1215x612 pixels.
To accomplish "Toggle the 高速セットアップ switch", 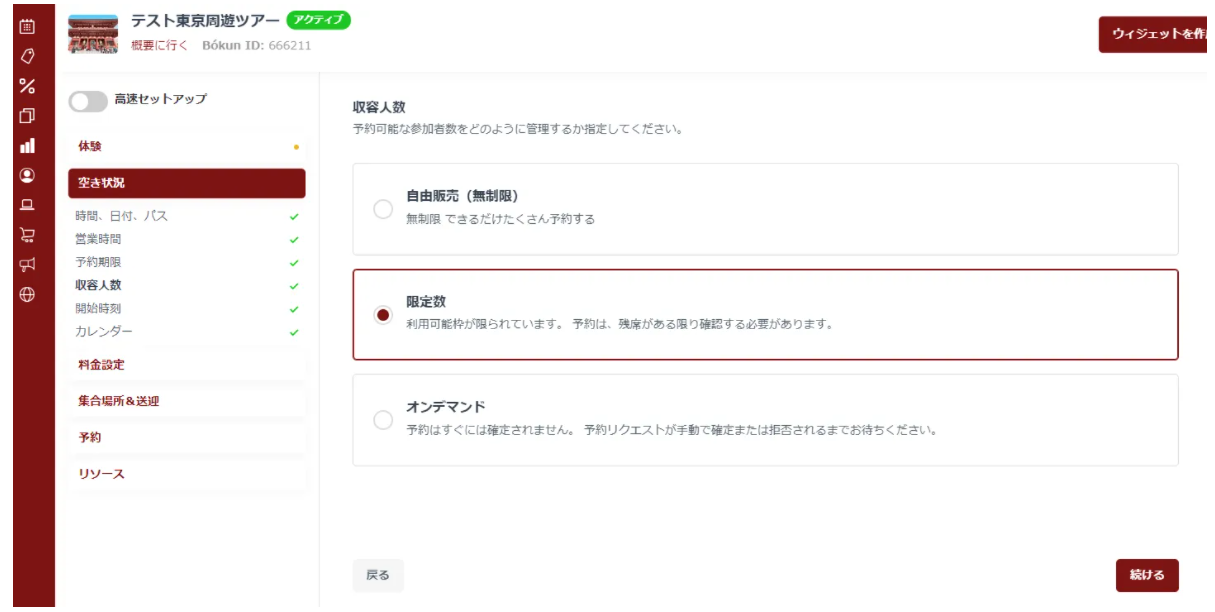I will tap(88, 102).
